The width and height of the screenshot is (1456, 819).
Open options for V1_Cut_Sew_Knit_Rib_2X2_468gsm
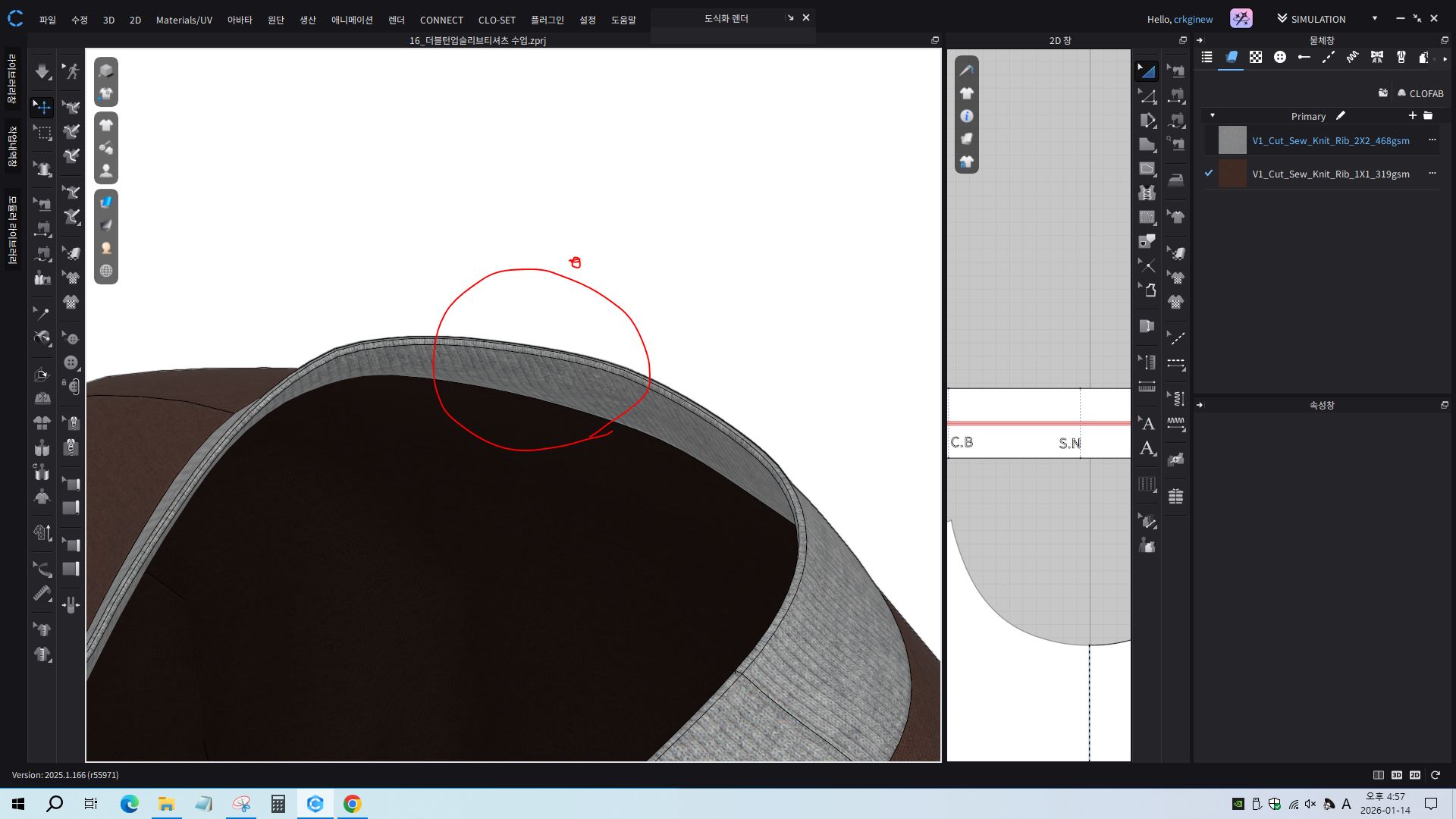tap(1432, 140)
